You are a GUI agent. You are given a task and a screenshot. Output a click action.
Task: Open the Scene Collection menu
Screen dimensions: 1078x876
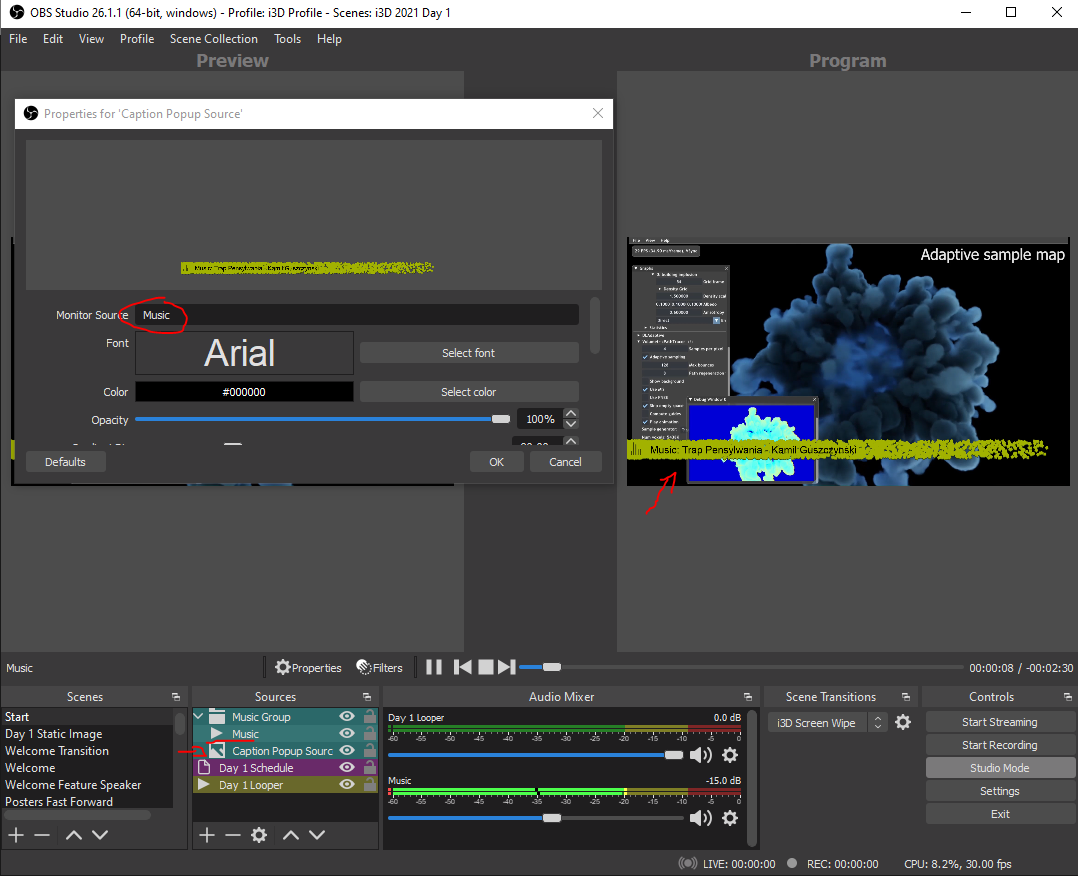(x=213, y=39)
